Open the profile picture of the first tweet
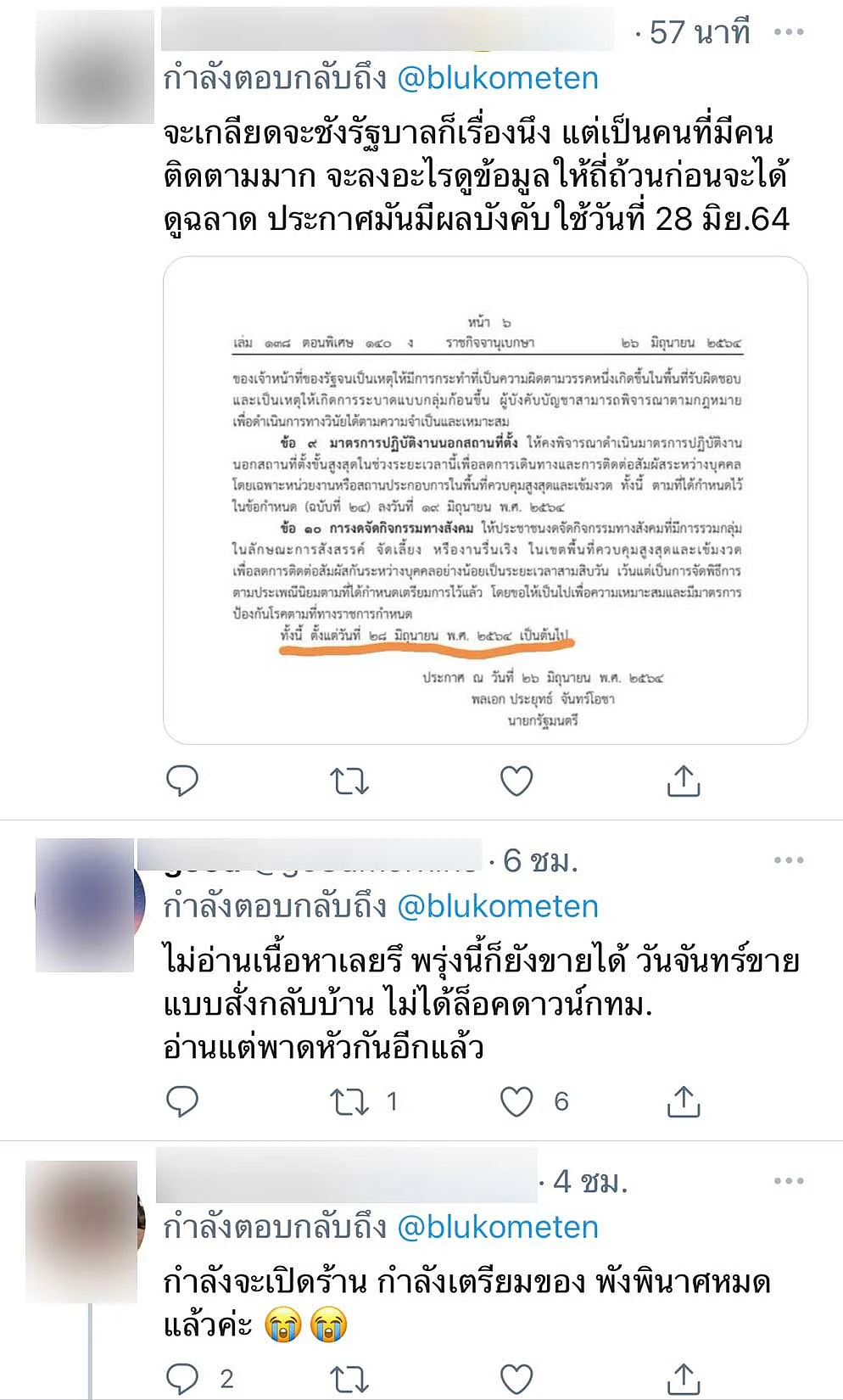This screenshot has width=843, height=1400. (95, 66)
